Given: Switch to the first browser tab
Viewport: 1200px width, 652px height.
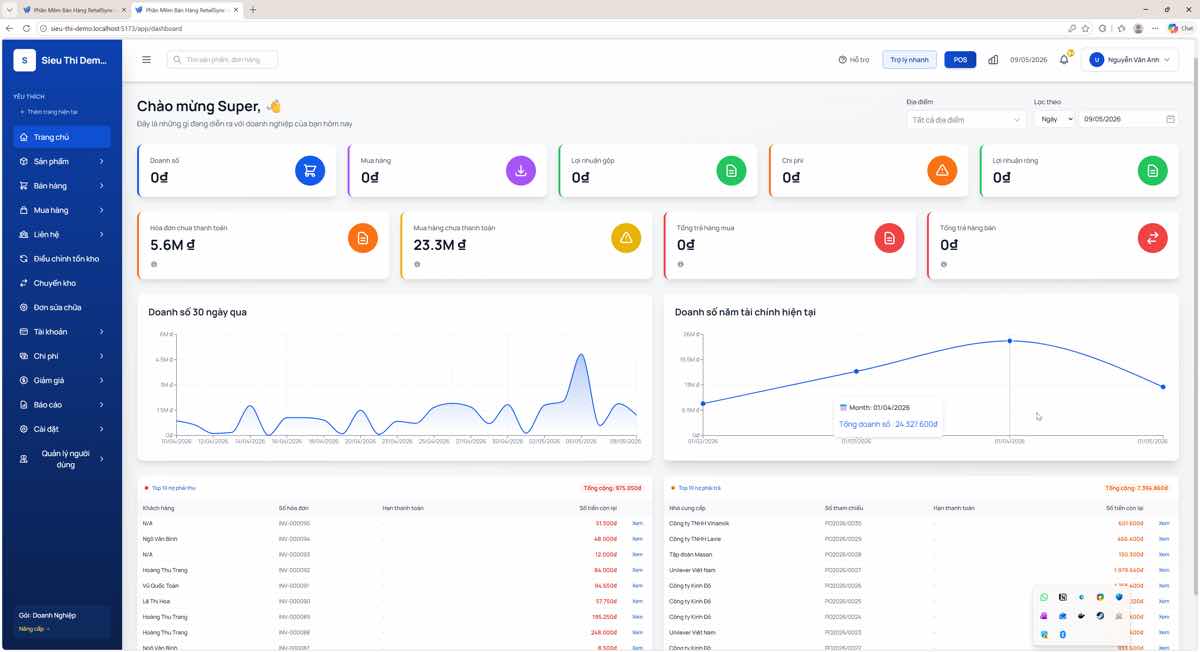Looking at the screenshot, I should point(73,10).
